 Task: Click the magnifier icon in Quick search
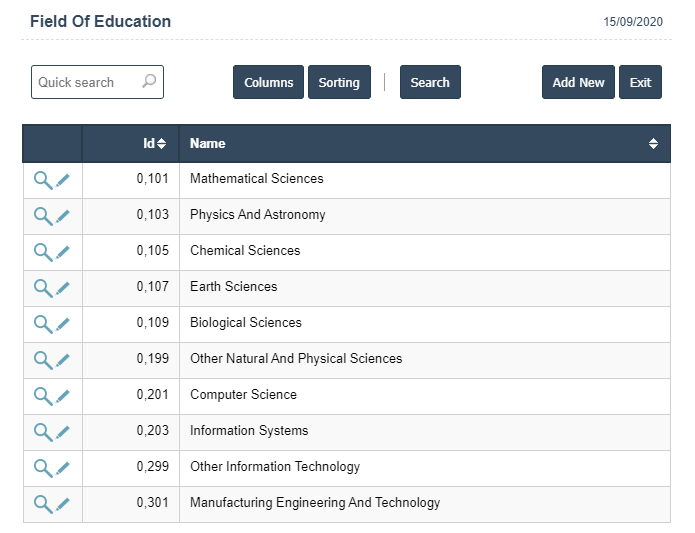150,82
